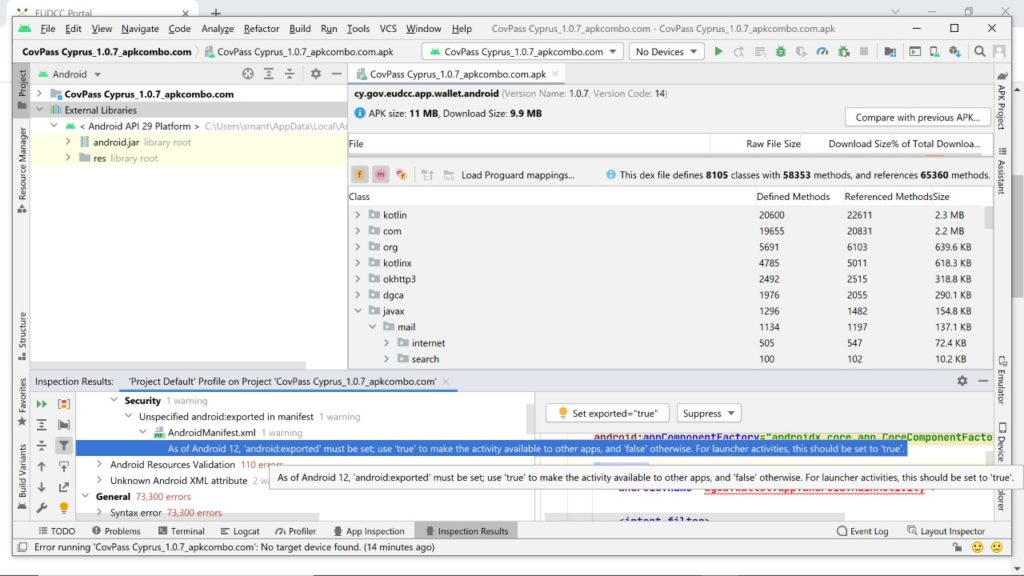This screenshot has height=576, width=1024.
Task: Expand Android Resources Validation group
Action: pyautogui.click(x=99, y=464)
